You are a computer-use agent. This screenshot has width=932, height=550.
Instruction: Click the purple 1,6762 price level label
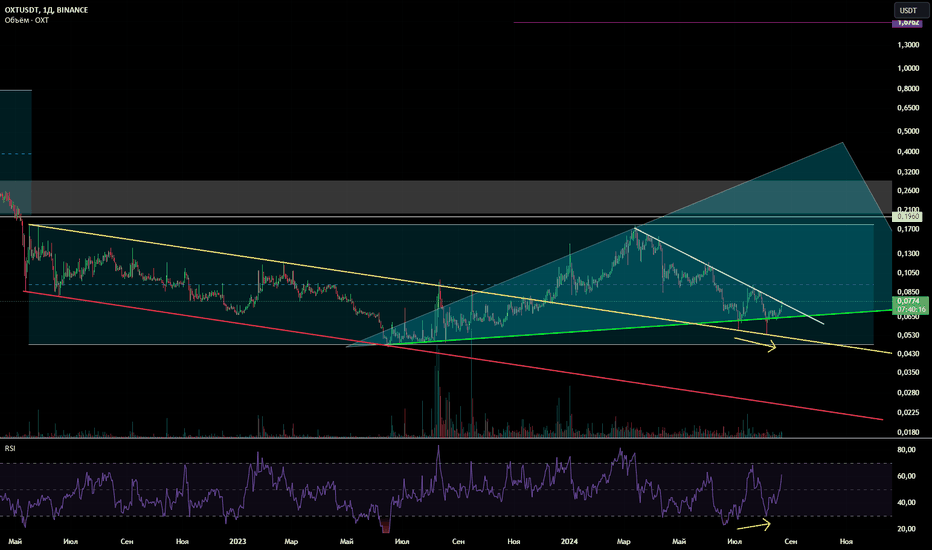[908, 23]
